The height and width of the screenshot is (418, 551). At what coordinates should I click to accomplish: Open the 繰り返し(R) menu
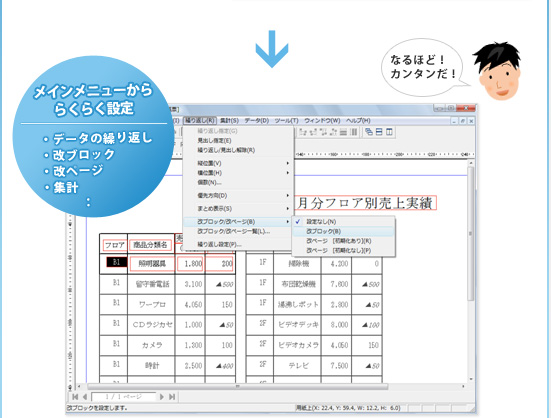click(x=200, y=120)
